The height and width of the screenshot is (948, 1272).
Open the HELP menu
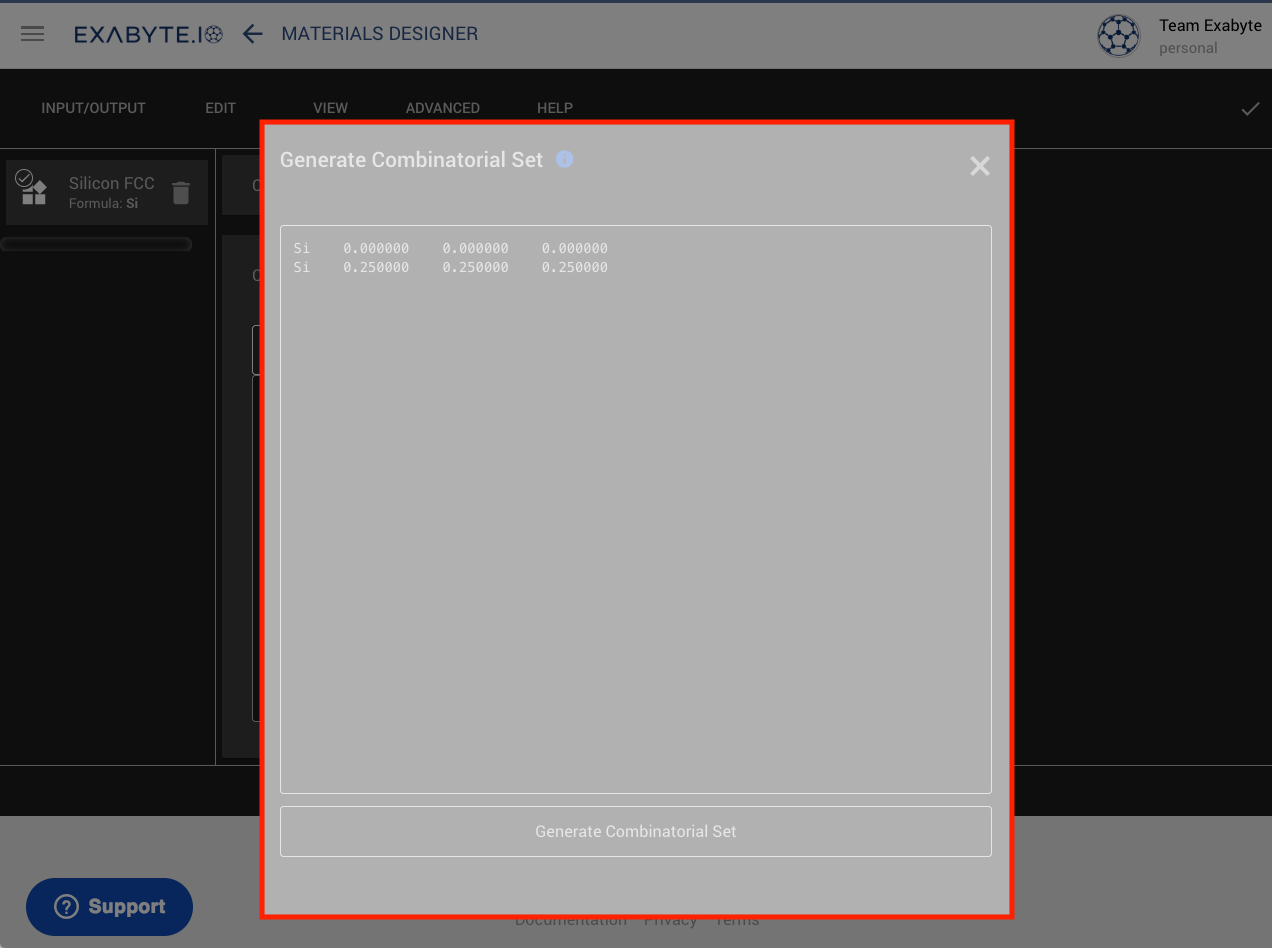tap(555, 108)
